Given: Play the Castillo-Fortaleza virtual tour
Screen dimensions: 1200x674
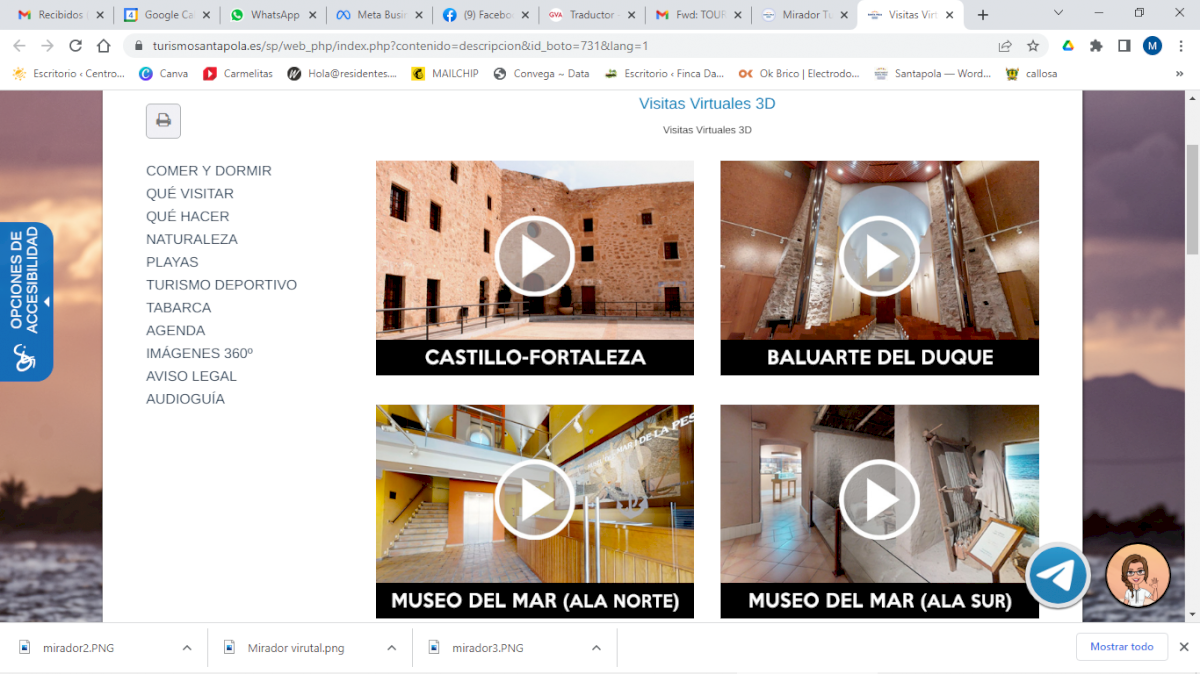Looking at the screenshot, I should 535,257.
